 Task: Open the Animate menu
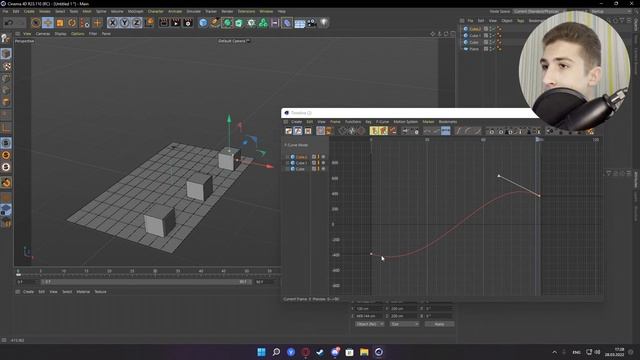(x=175, y=11)
